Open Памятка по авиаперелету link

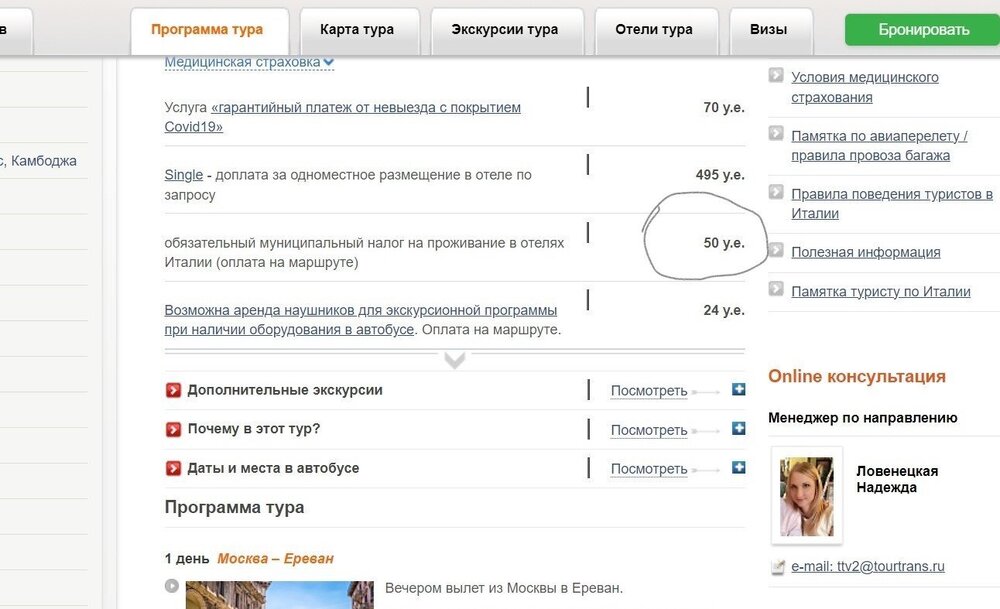point(879,145)
